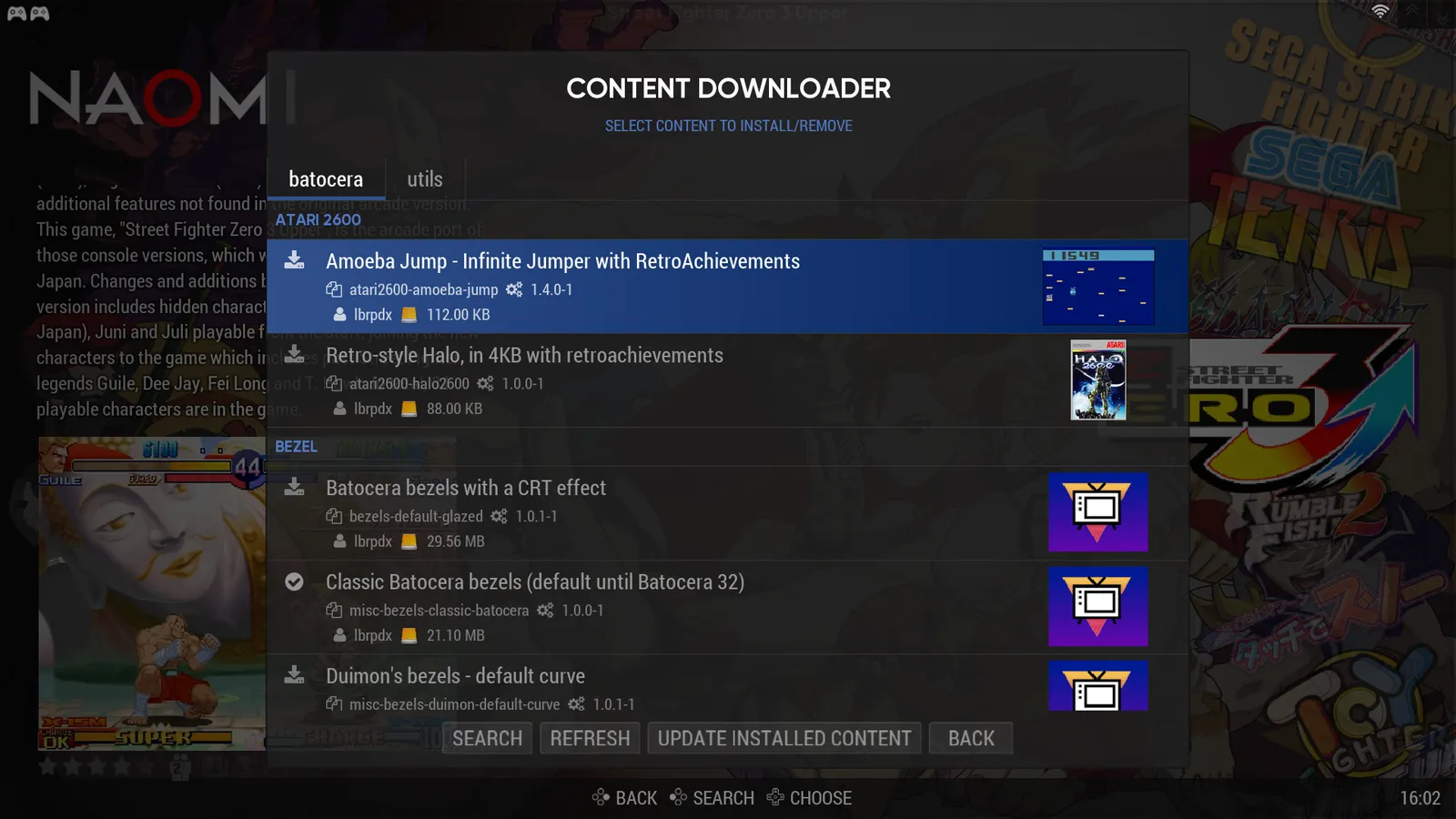Toggle installed checkmark for Classic Batocera bezels

tap(294, 581)
